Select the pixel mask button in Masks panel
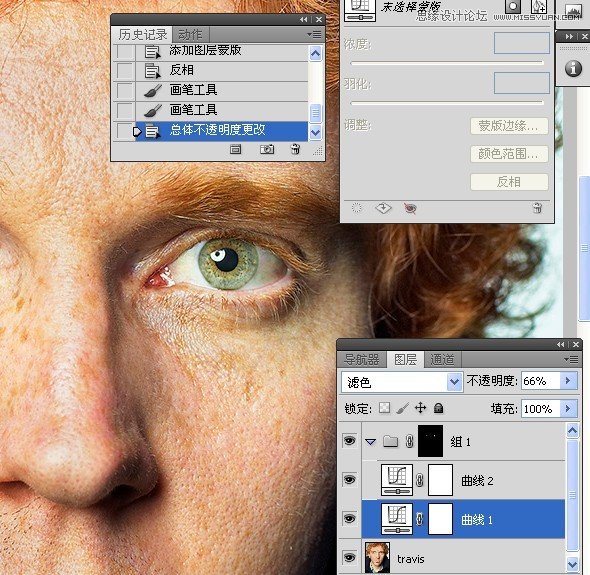590x575 pixels. 513,6
